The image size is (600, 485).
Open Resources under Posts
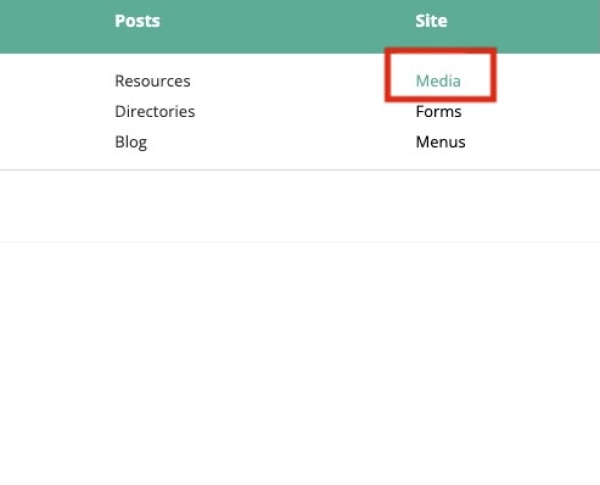[153, 81]
